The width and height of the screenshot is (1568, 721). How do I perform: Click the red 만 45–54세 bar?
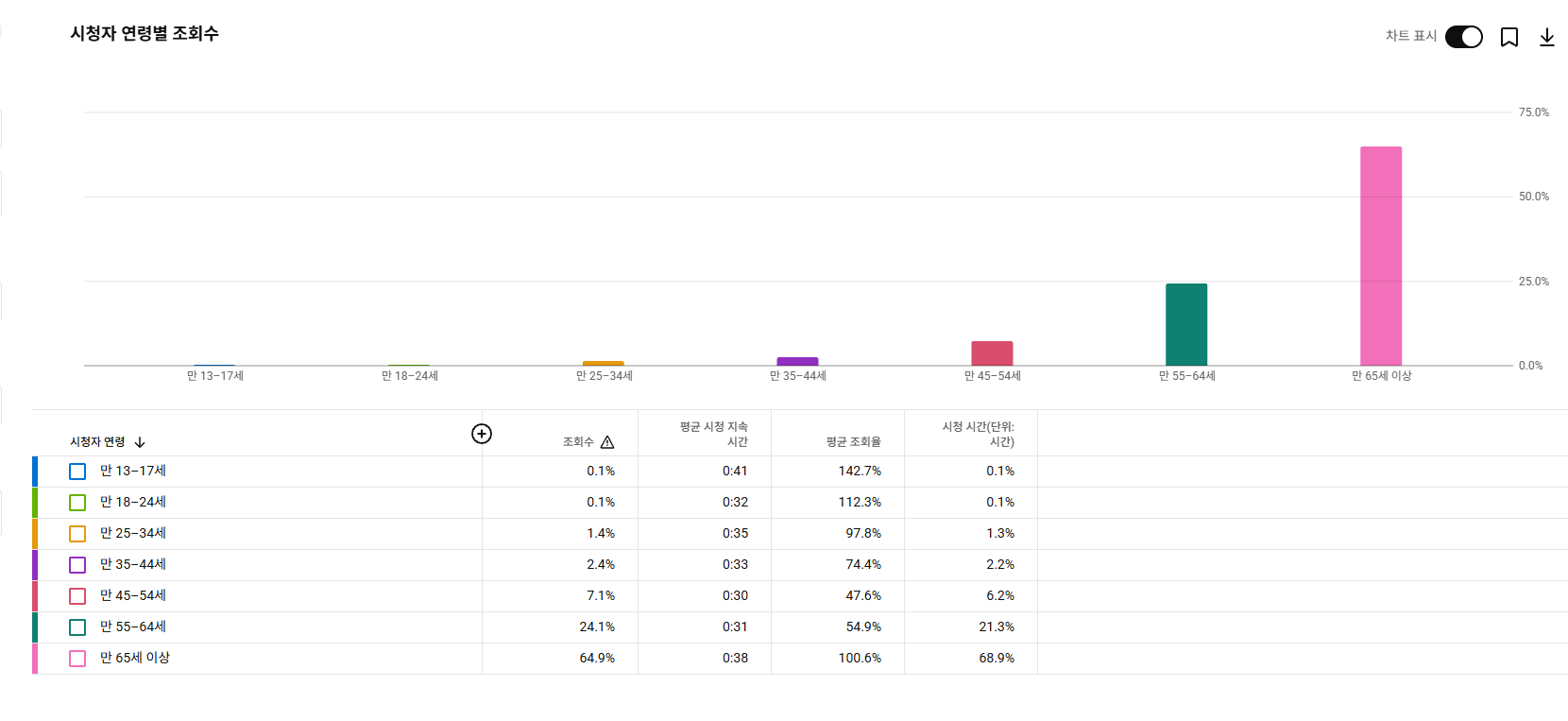992,353
